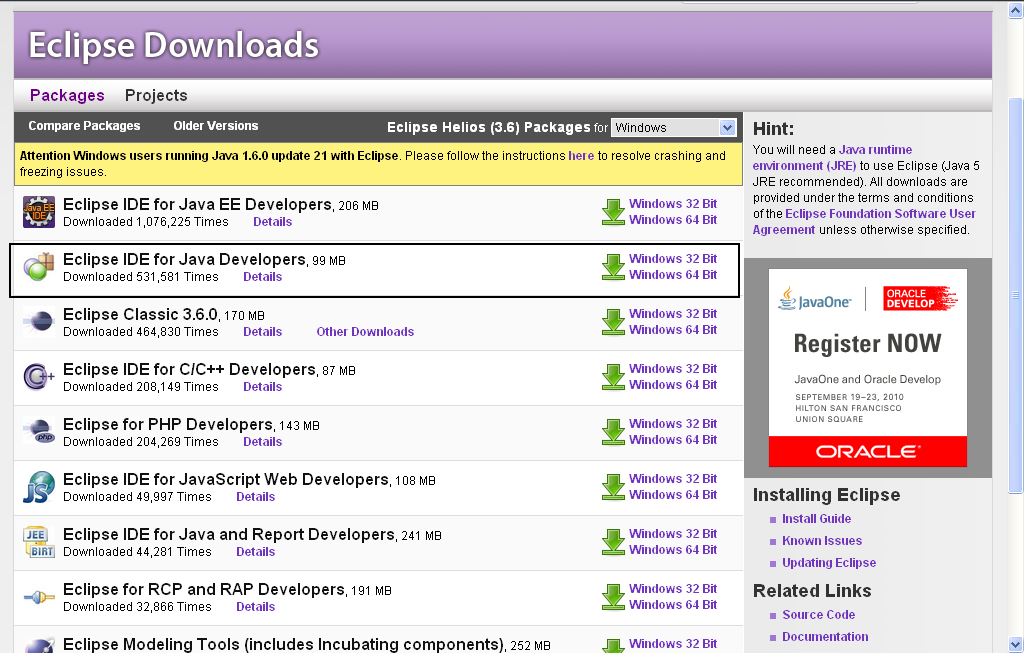
Task: Click green download arrow for Java EE Developers
Action: [613, 212]
